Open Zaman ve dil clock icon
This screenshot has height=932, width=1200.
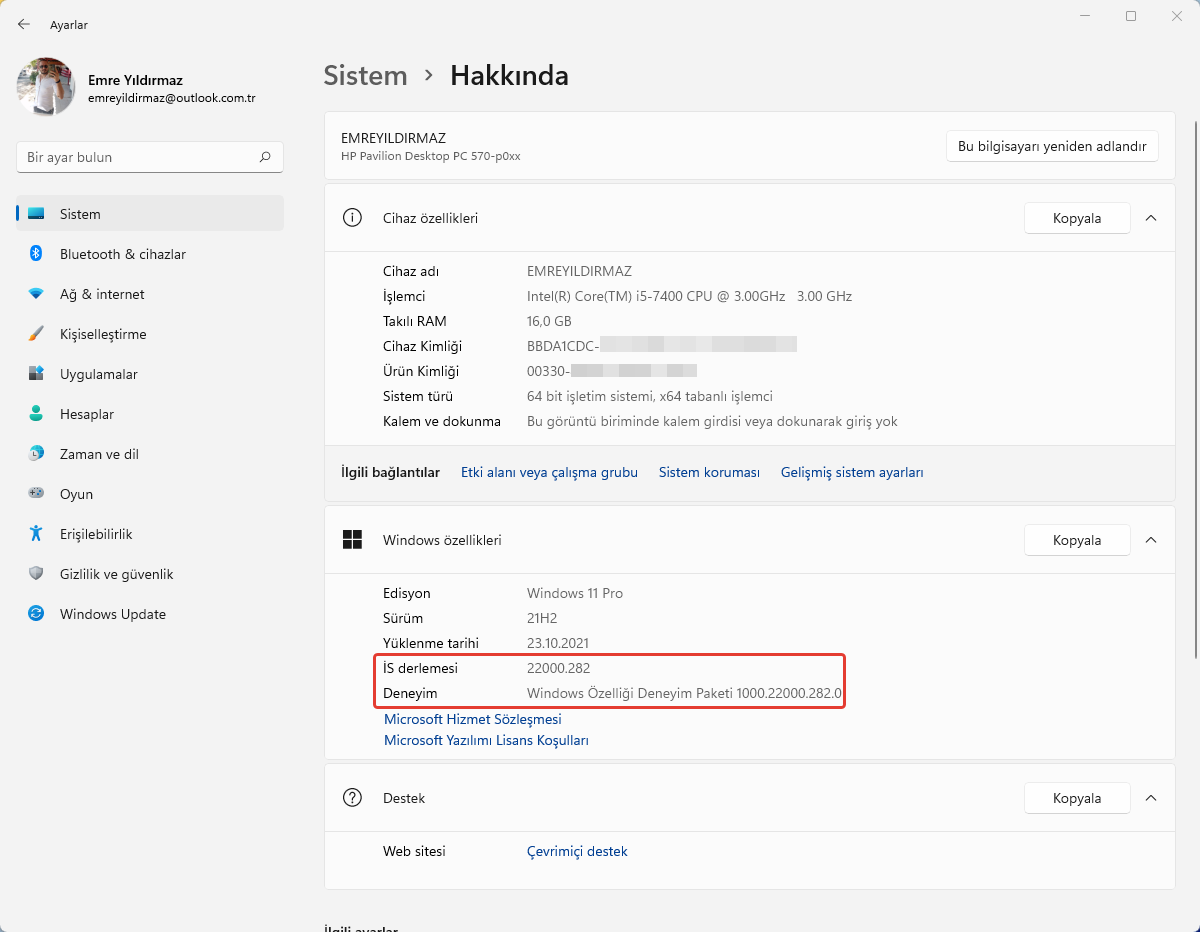tap(36, 454)
